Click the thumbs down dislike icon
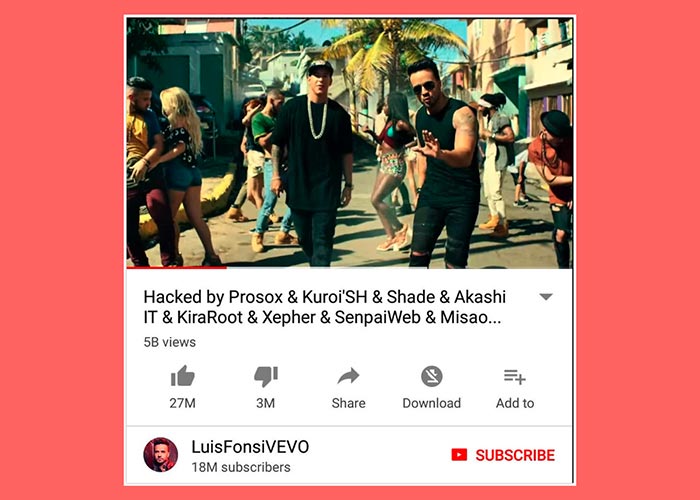Image resolution: width=700 pixels, height=500 pixels. [x=266, y=376]
